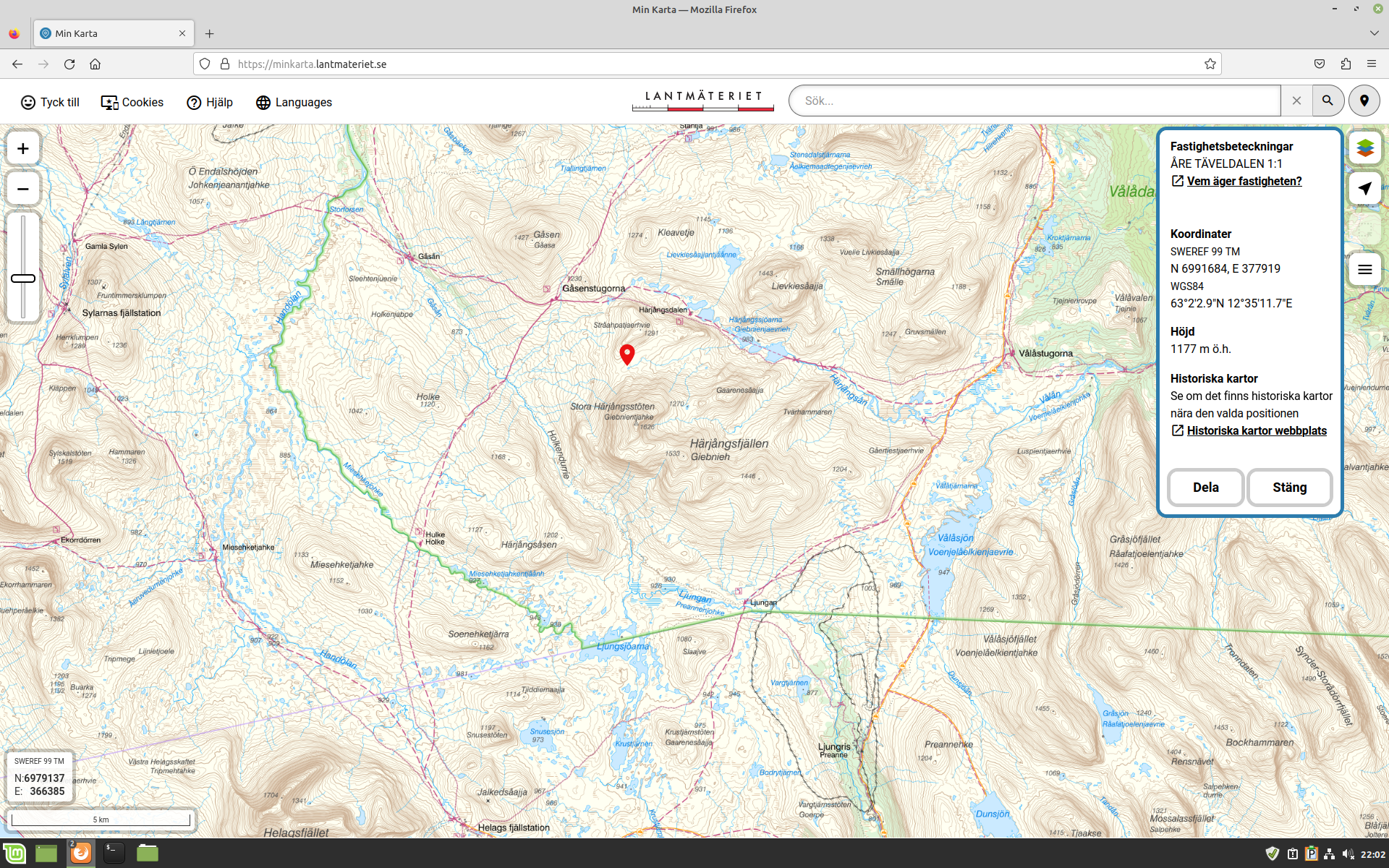Open the map layers icon
Screen dimensions: 1389x868
click(1365, 148)
